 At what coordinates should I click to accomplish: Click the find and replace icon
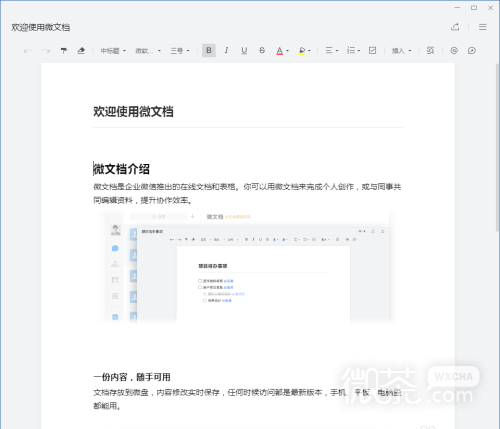[x=430, y=50]
